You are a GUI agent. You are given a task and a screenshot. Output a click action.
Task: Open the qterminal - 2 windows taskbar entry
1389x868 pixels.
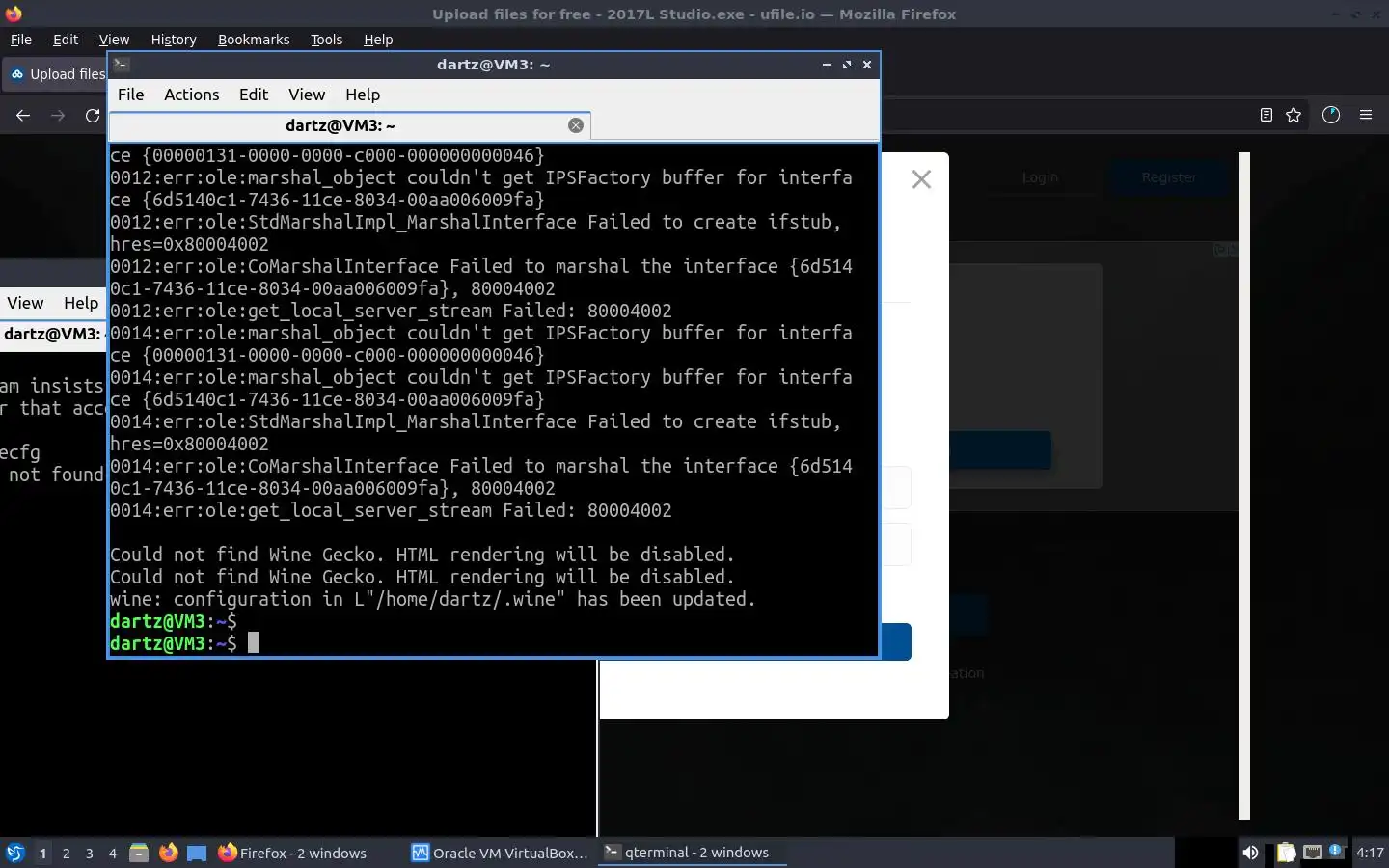coord(692,853)
